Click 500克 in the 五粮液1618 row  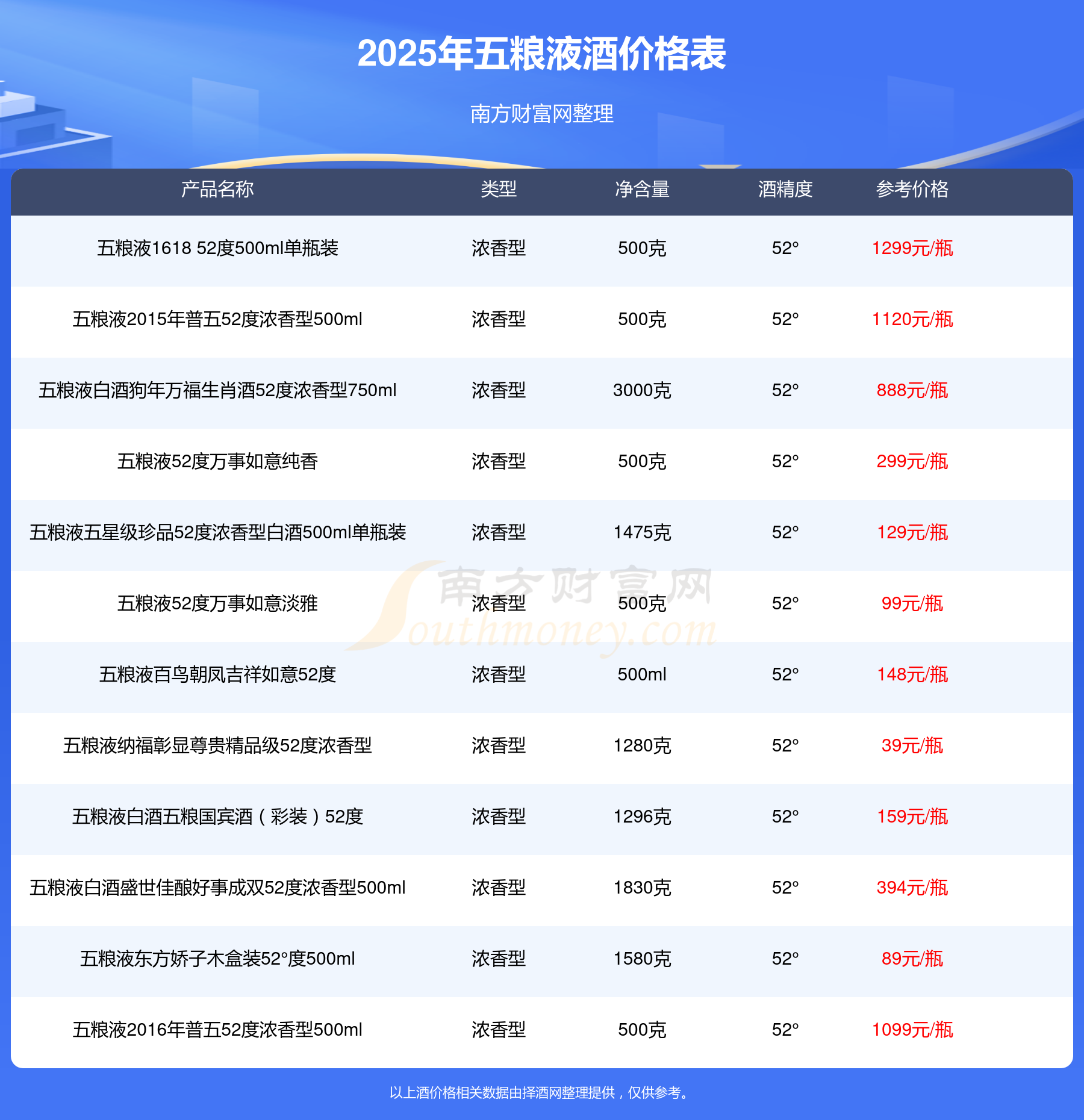pos(642,248)
